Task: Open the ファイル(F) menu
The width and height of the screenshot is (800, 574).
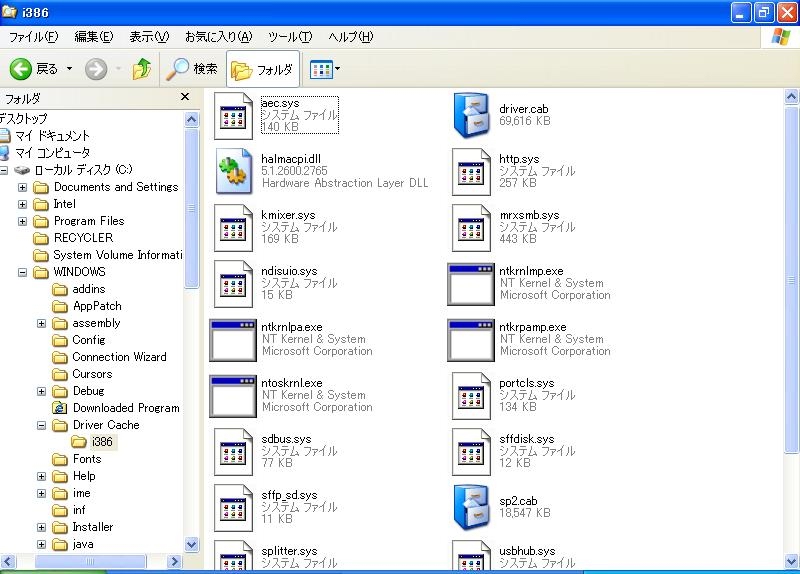Action: (x=33, y=37)
